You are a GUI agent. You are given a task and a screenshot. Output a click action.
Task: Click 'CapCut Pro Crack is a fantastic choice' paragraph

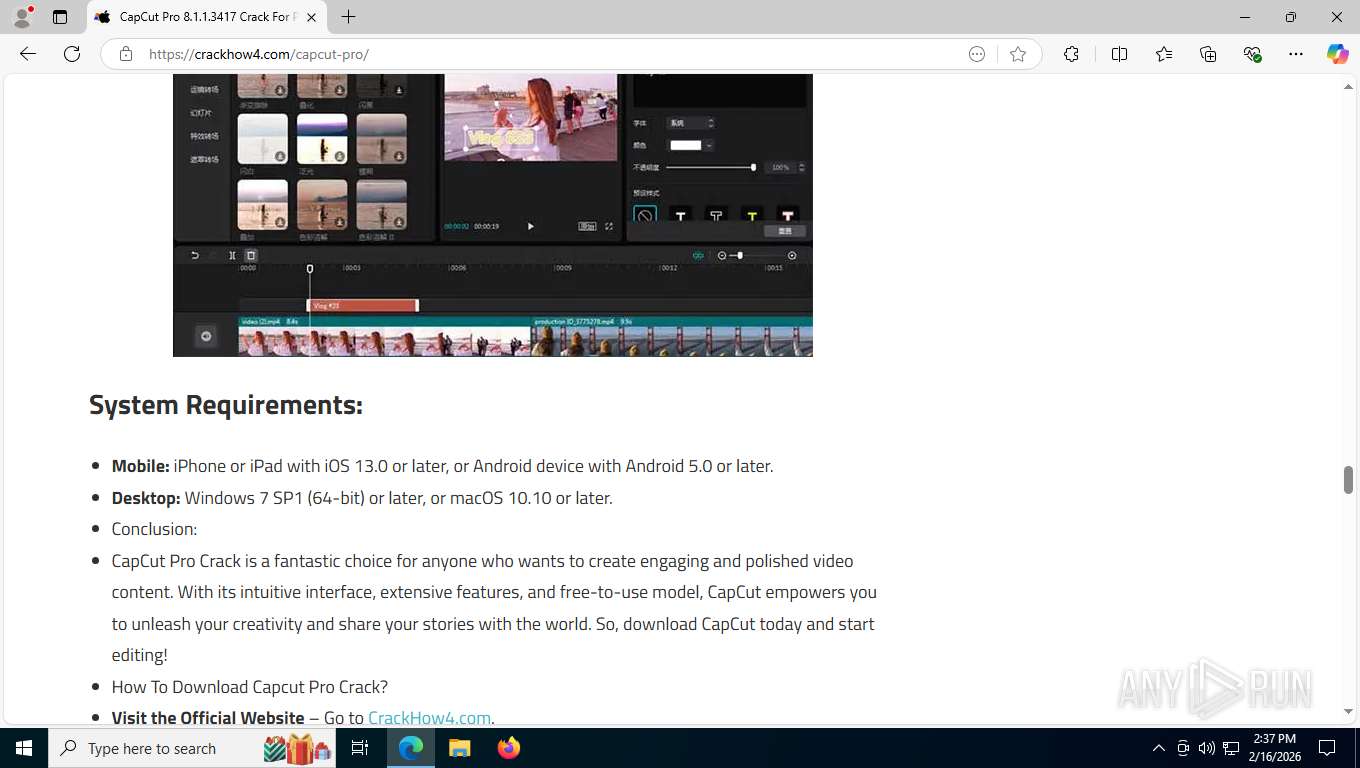(x=494, y=608)
